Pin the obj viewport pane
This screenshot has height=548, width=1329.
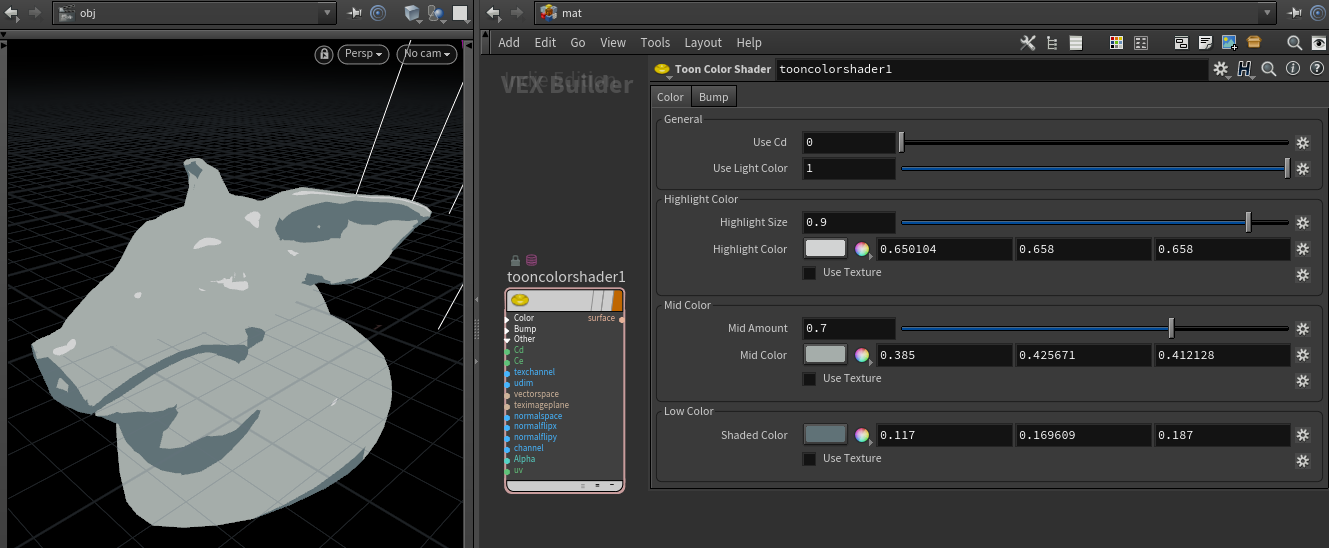pyautogui.click(x=355, y=14)
